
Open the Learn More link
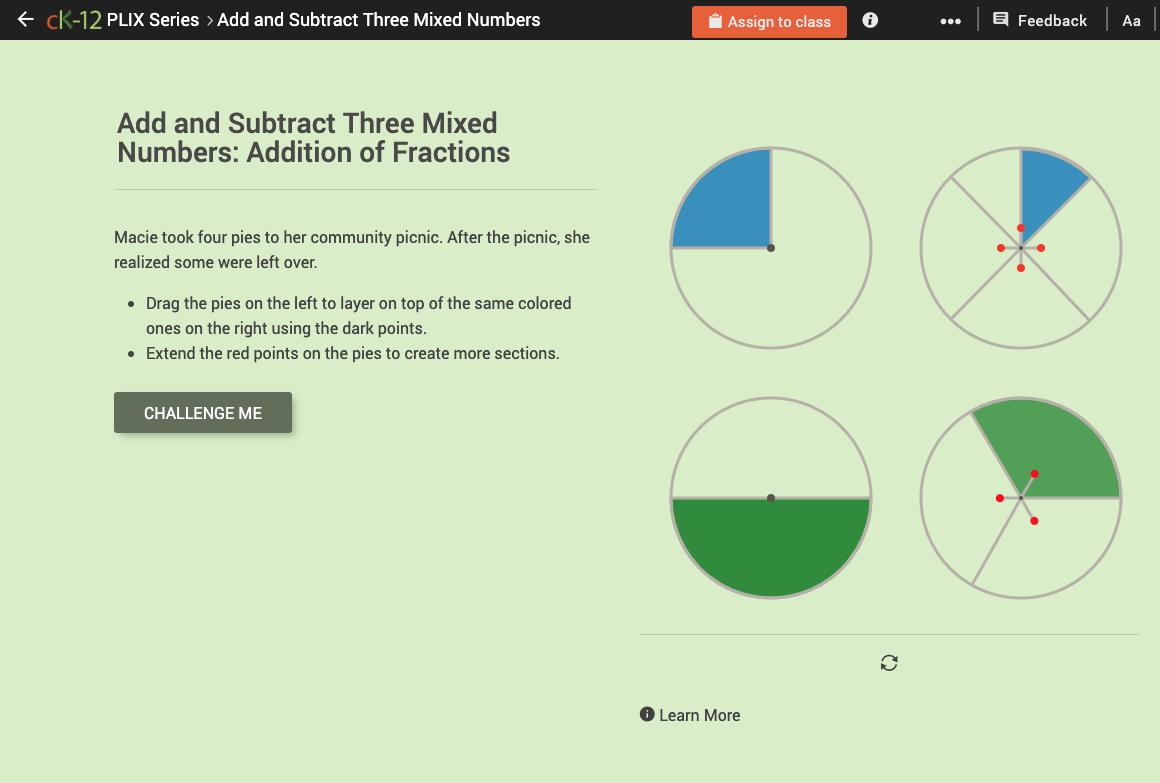coord(700,715)
